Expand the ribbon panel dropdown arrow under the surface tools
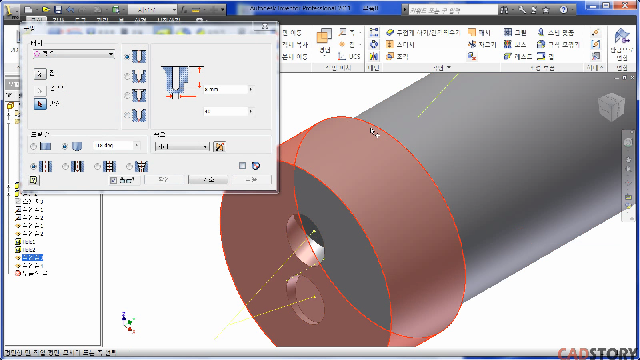Viewport: 640px width, 360px height. 449,67
